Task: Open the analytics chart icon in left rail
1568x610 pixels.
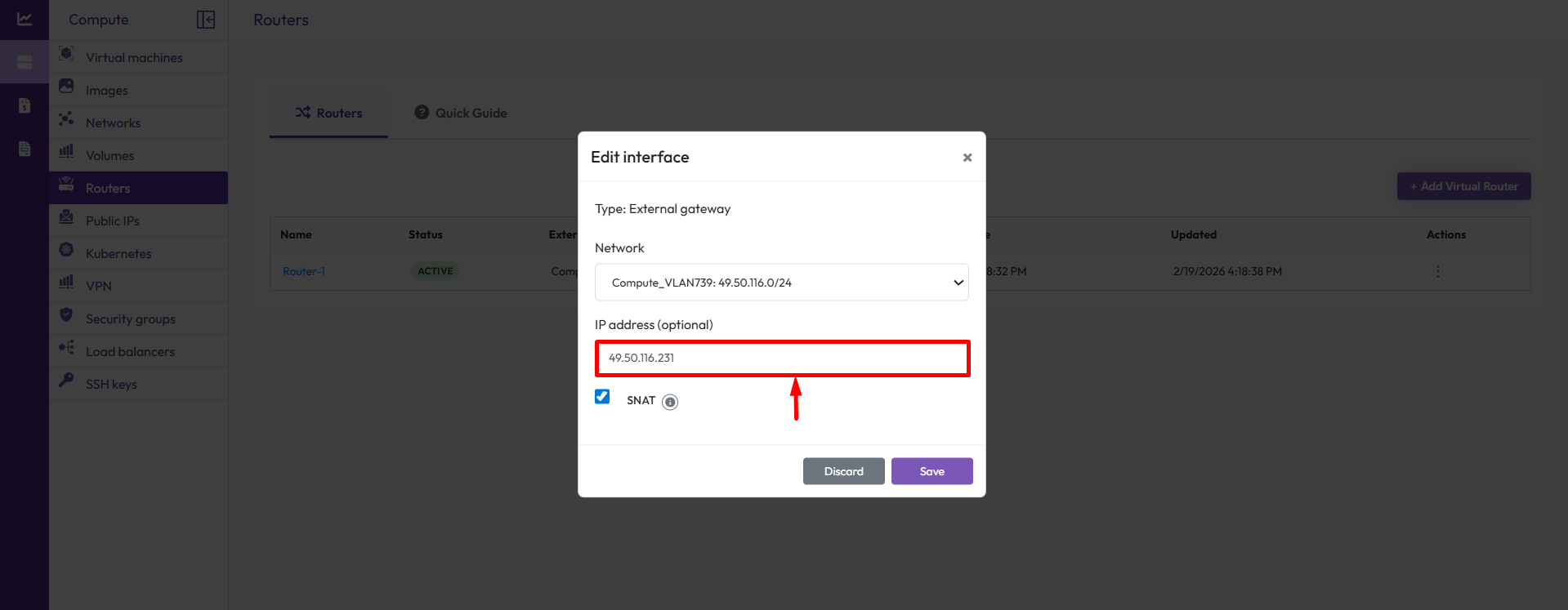Action: (x=25, y=20)
